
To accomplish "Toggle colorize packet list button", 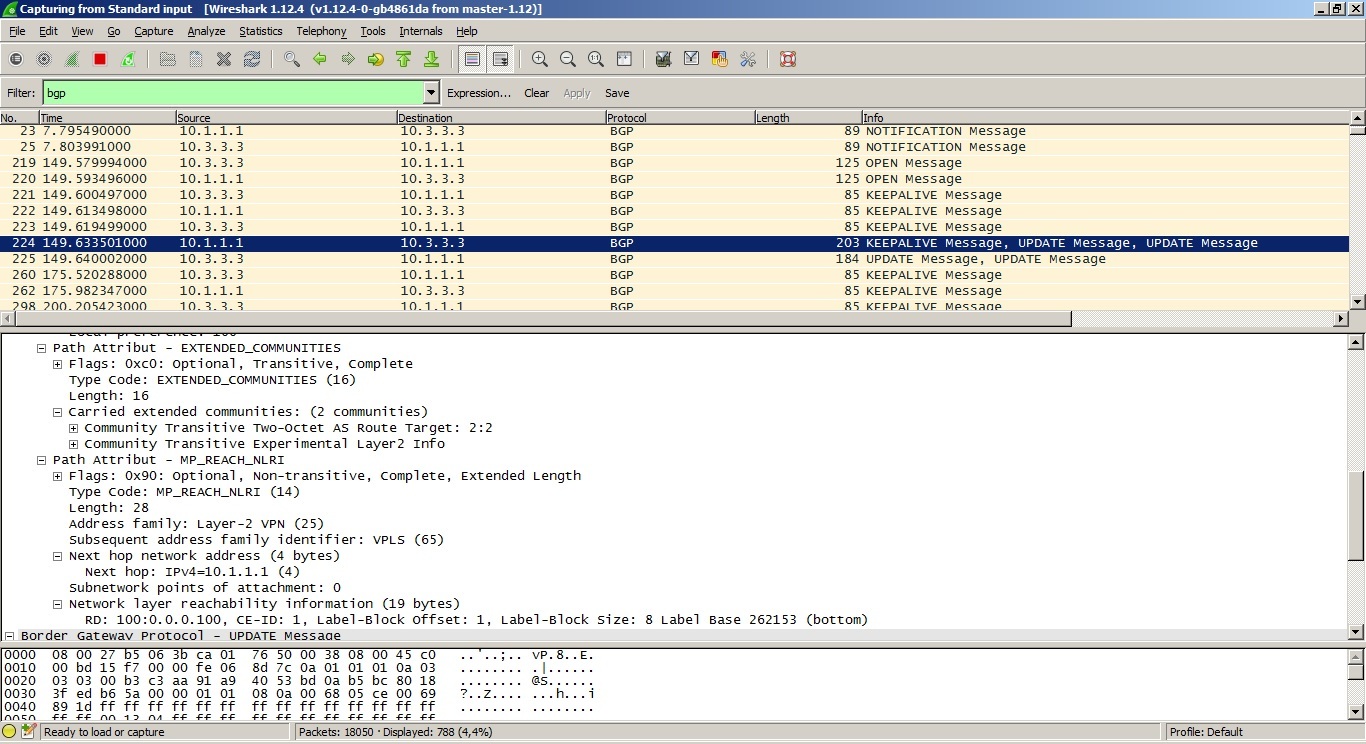I will click(472, 60).
